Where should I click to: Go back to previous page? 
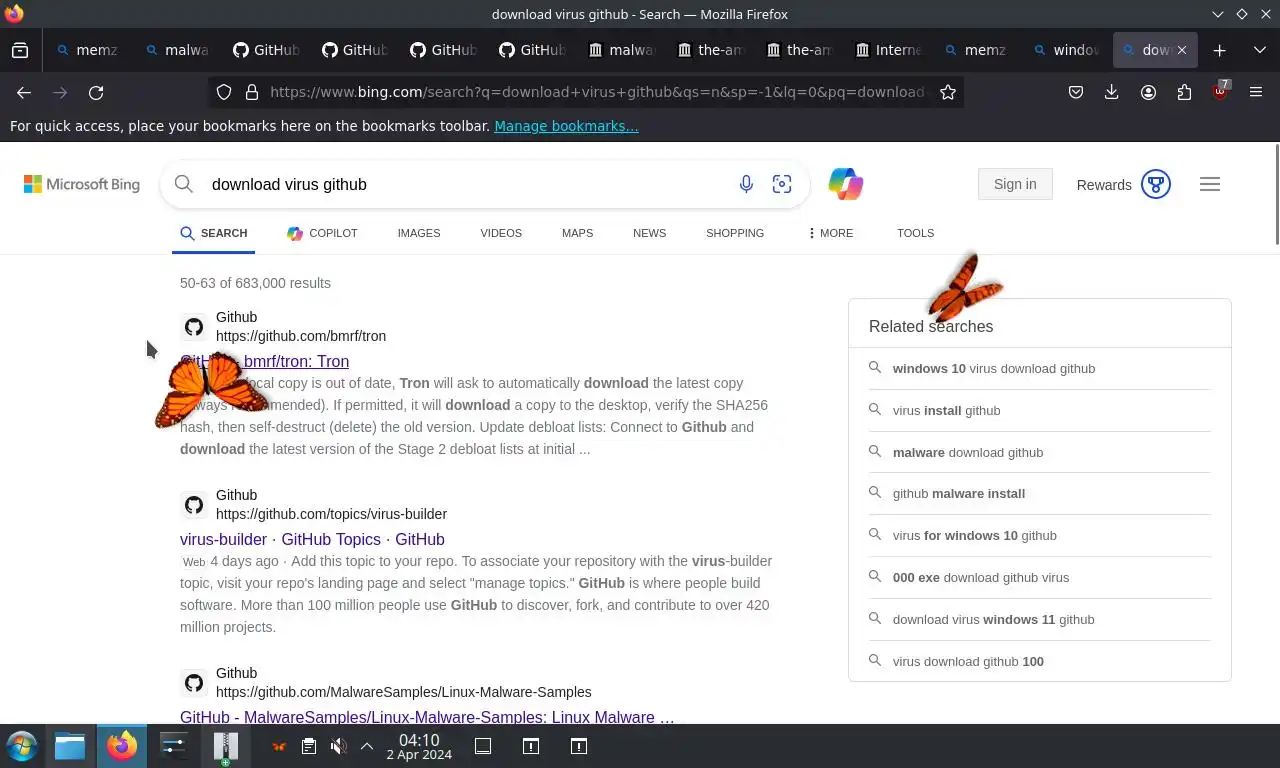click(24, 92)
